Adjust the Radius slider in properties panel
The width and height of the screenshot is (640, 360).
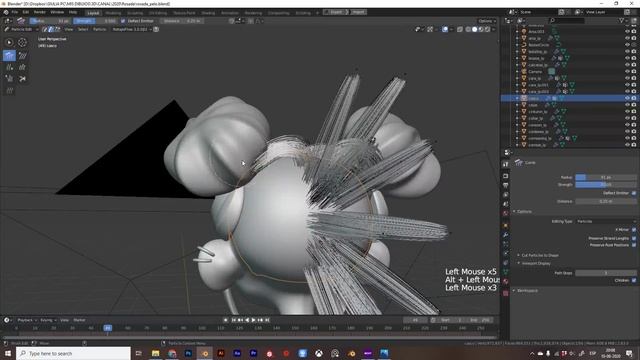pos(606,178)
